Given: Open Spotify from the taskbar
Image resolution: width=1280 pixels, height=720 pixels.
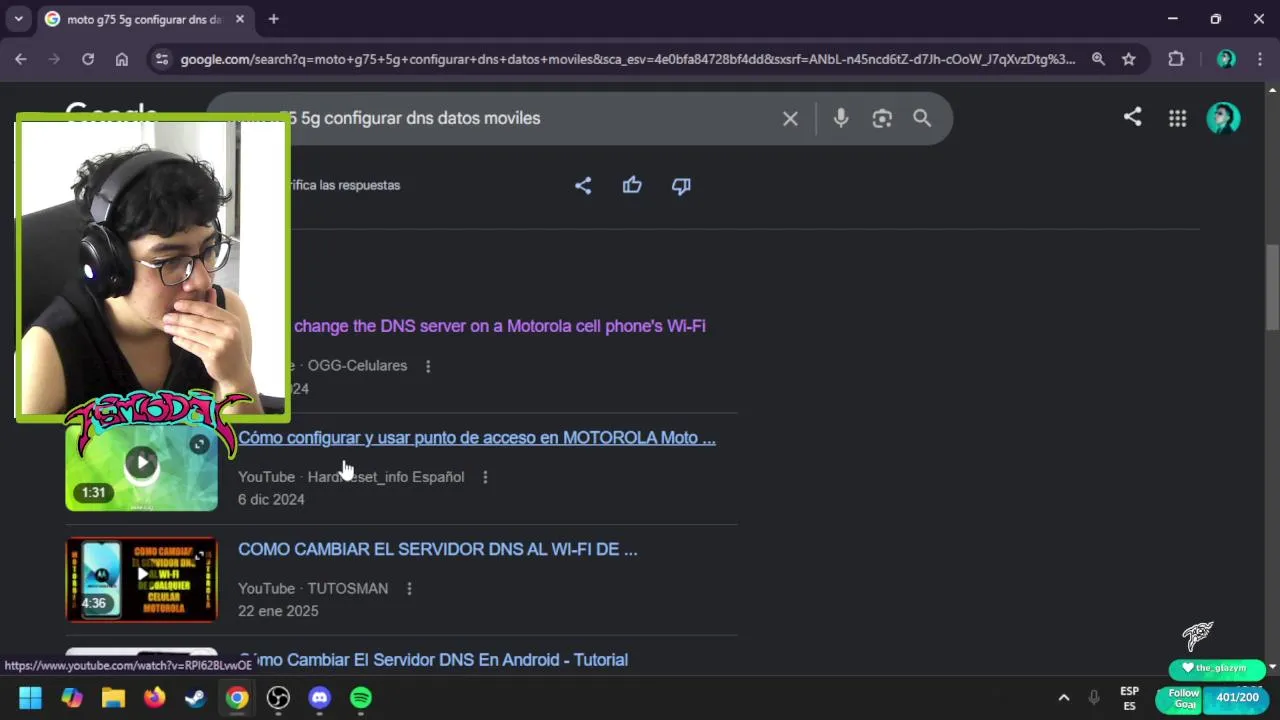Looking at the screenshot, I should click(x=361, y=698).
